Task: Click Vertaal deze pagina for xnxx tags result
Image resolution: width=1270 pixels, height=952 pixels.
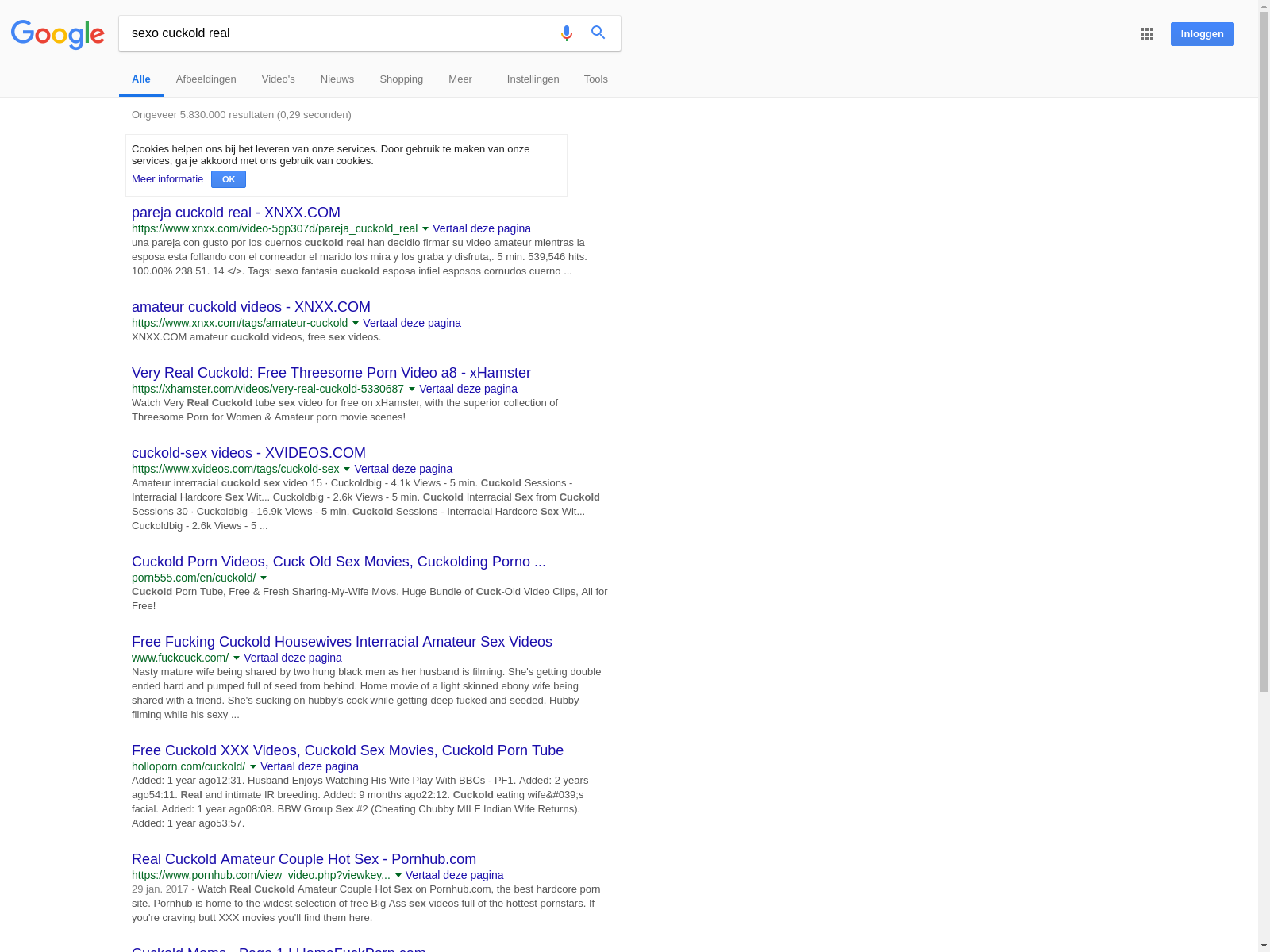Action: point(412,323)
